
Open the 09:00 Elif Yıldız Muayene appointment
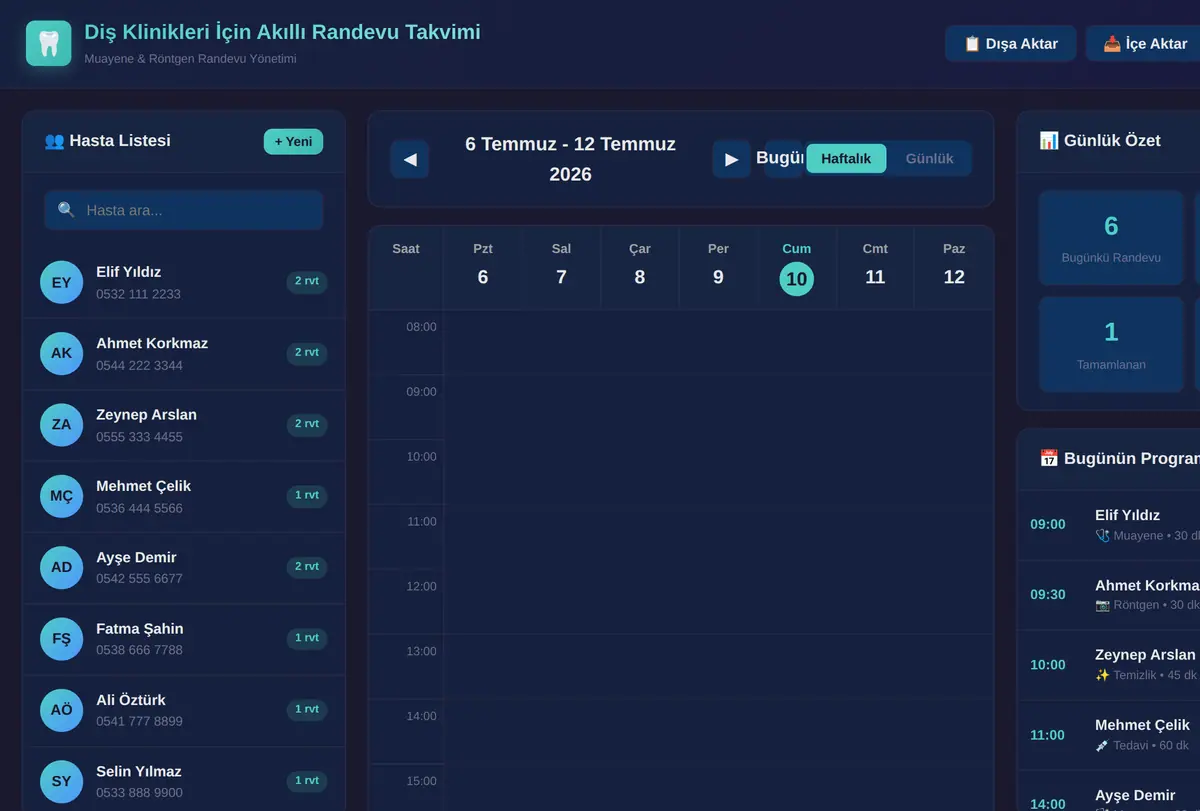(1109, 525)
